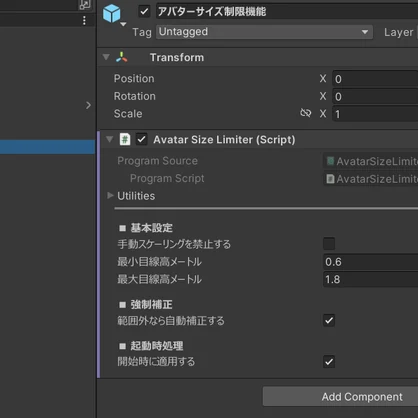Collapse the Transform component foldout
Screen dimensions: 418x418
pos(106,57)
